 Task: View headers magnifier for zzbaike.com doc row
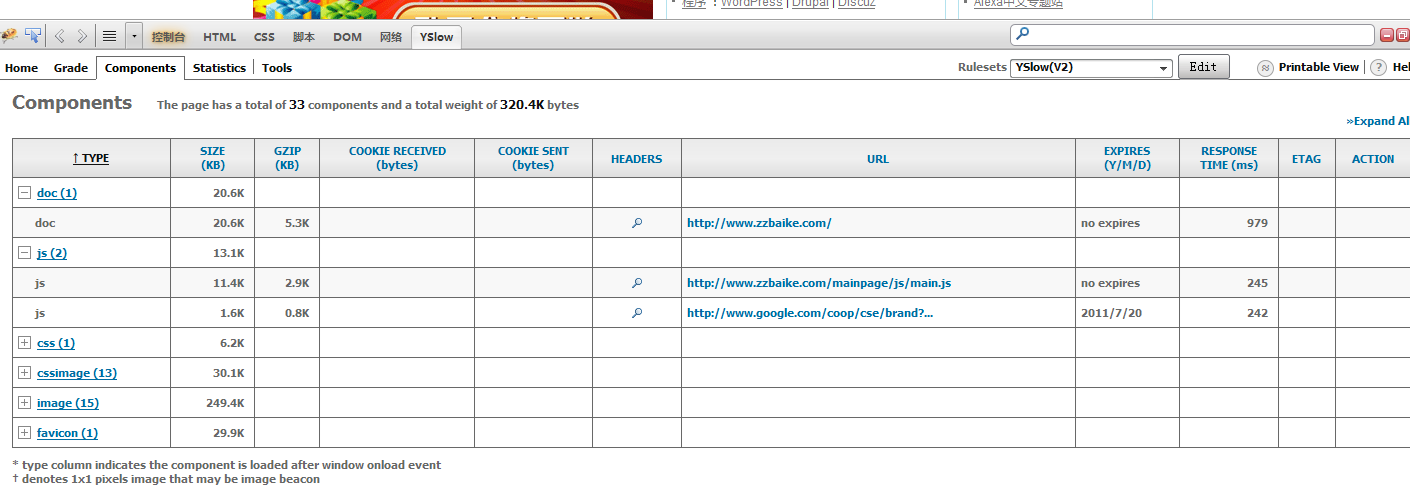637,223
